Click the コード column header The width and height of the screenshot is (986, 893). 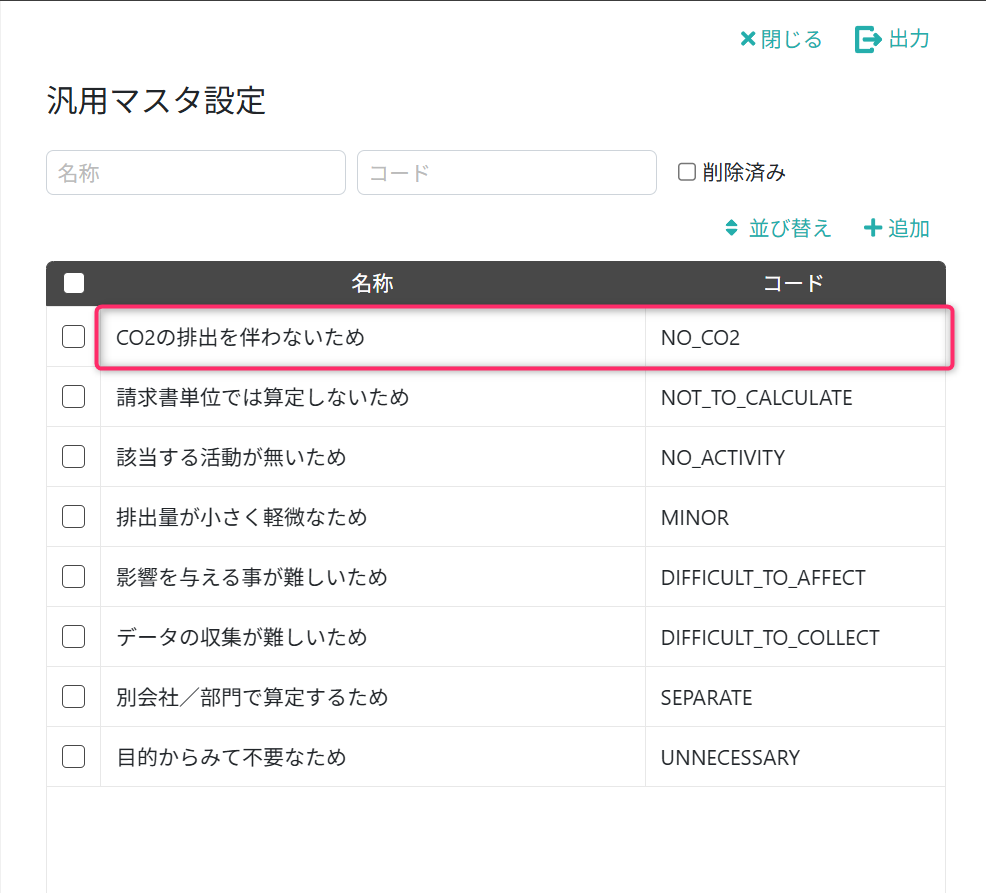794,284
